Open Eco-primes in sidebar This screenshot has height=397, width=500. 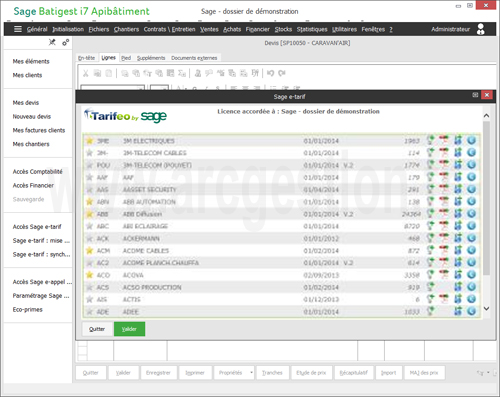click(28, 309)
